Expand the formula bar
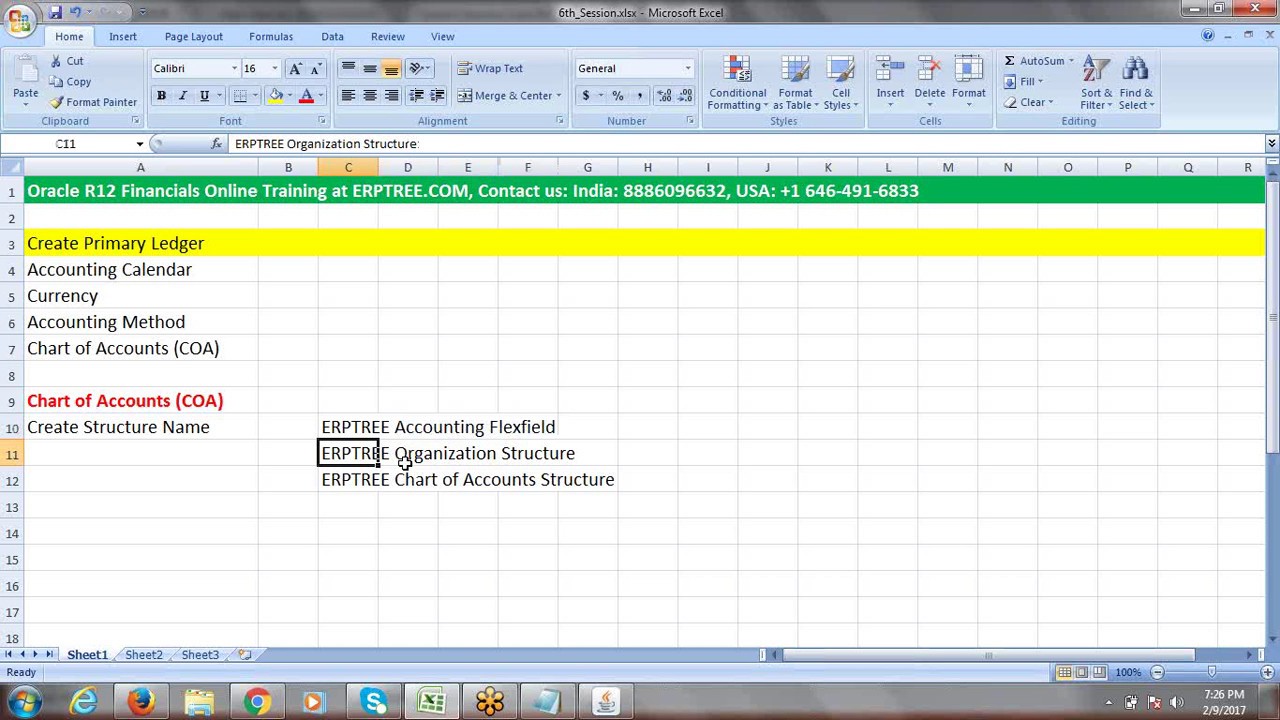The height and width of the screenshot is (720, 1280). 1271,144
